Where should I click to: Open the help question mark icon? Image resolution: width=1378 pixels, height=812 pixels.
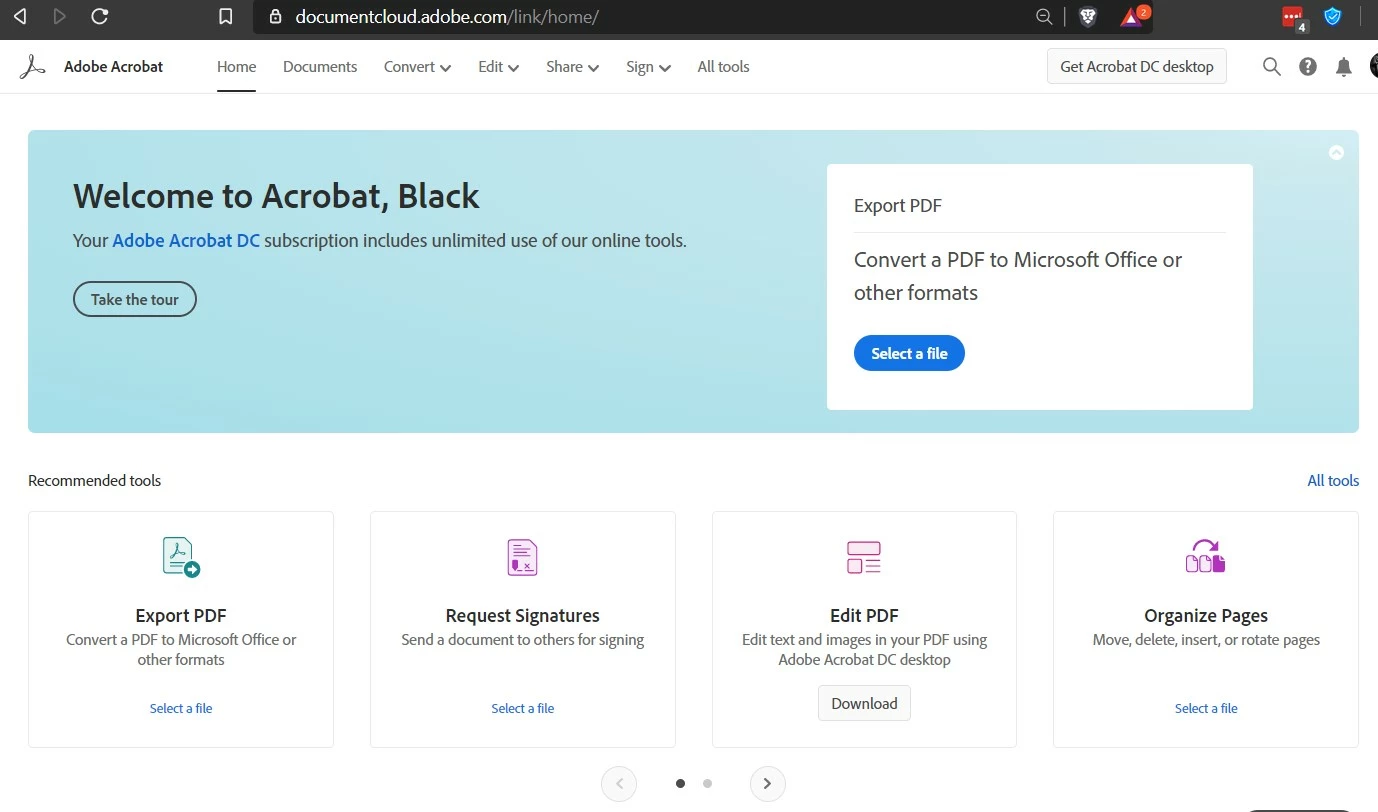[x=1308, y=67]
